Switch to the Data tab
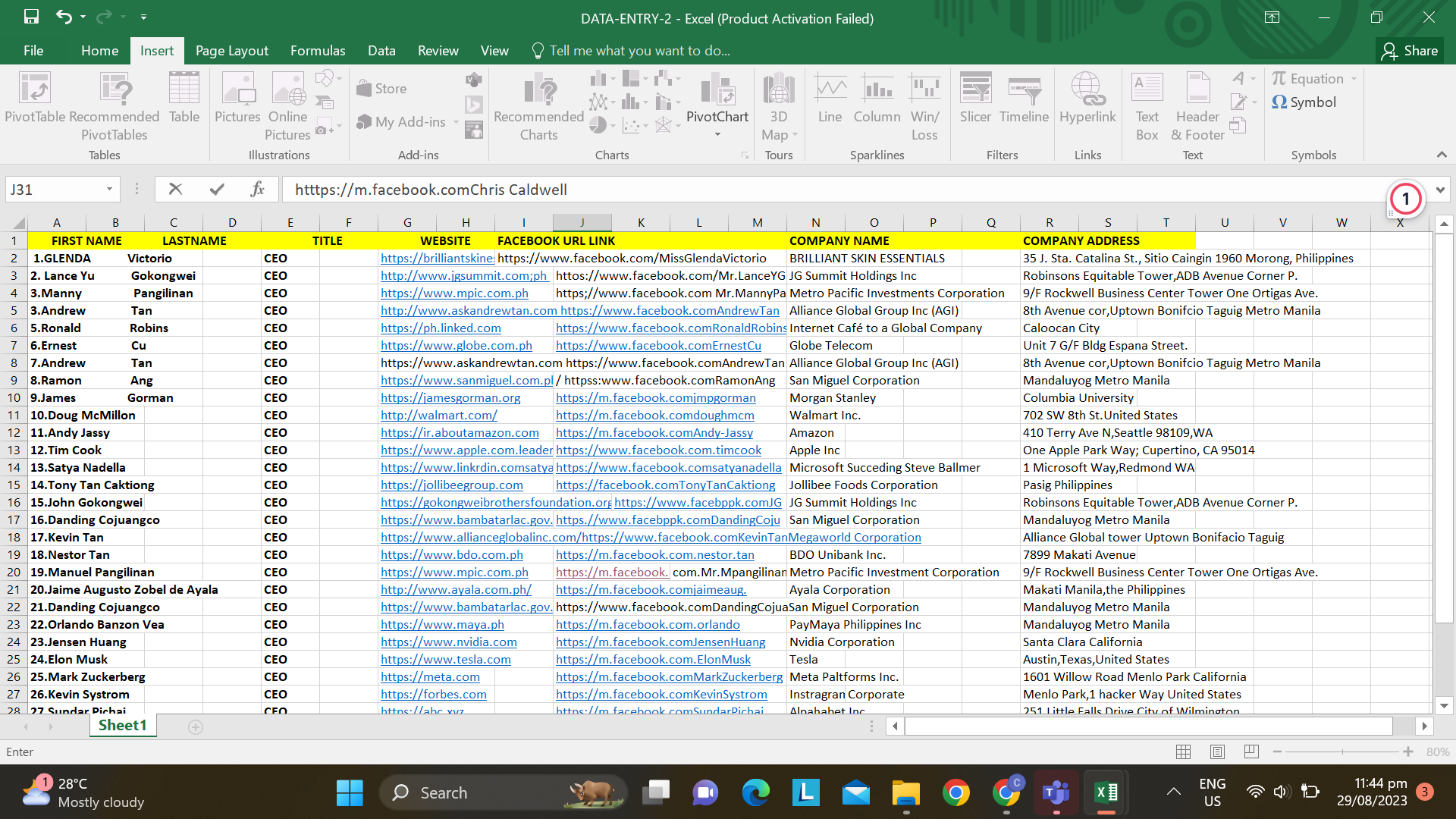This screenshot has height=819, width=1456. click(381, 51)
